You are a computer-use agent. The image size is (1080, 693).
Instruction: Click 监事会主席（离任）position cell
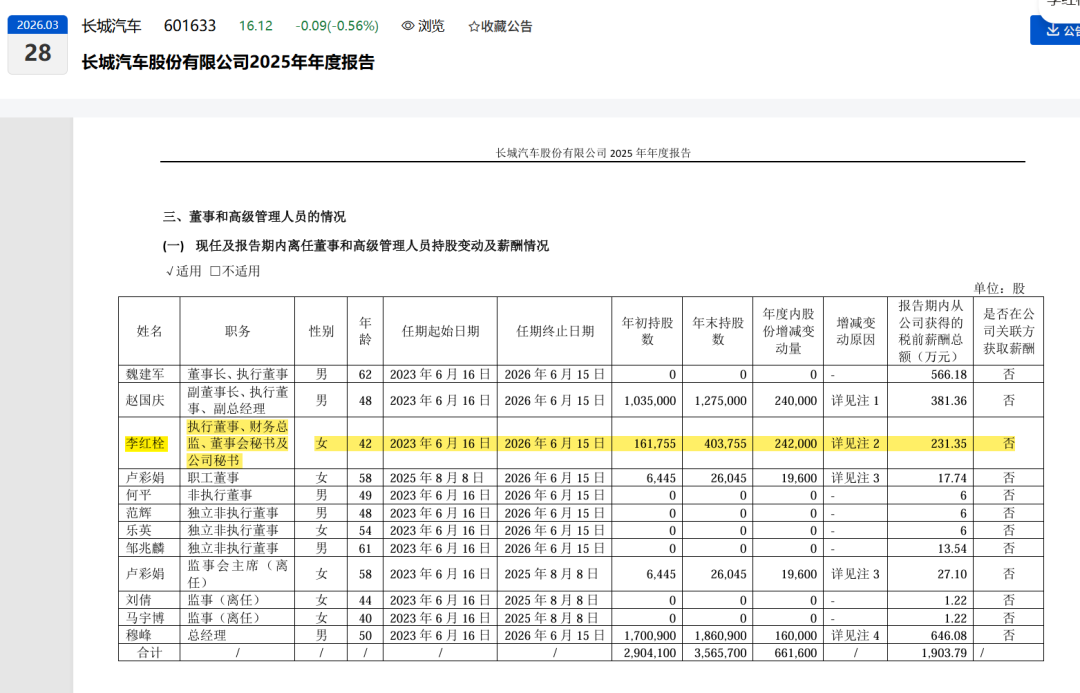238,574
